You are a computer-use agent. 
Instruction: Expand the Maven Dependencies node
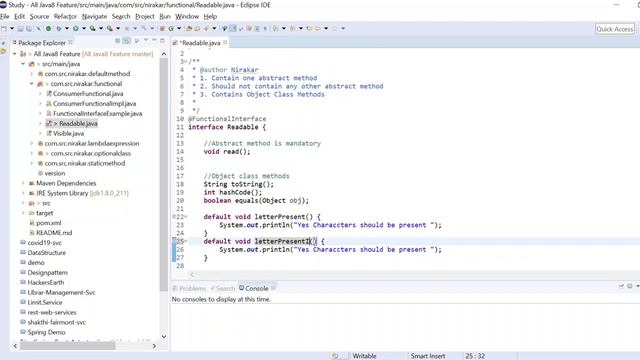pyautogui.click(x=23, y=183)
